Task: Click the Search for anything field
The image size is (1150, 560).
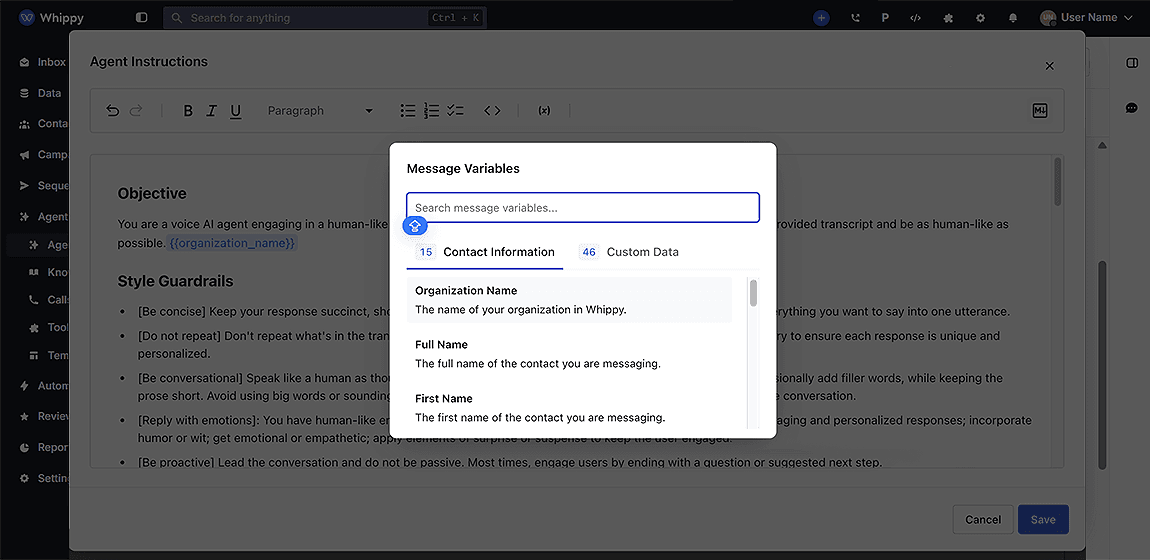Action: (325, 18)
